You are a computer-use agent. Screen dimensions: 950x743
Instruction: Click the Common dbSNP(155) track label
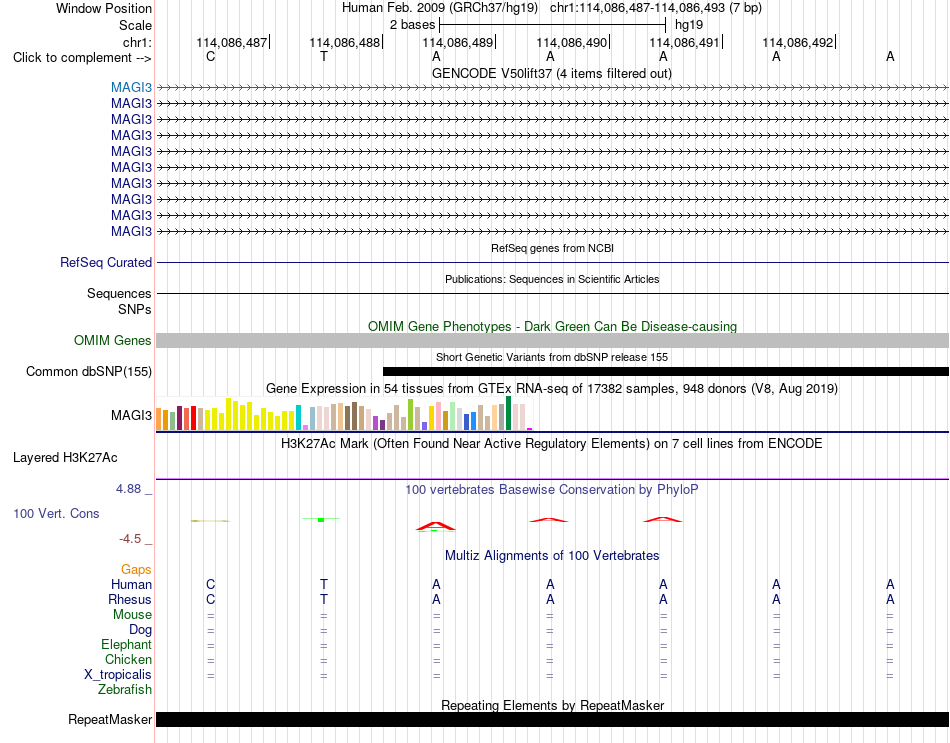88,372
